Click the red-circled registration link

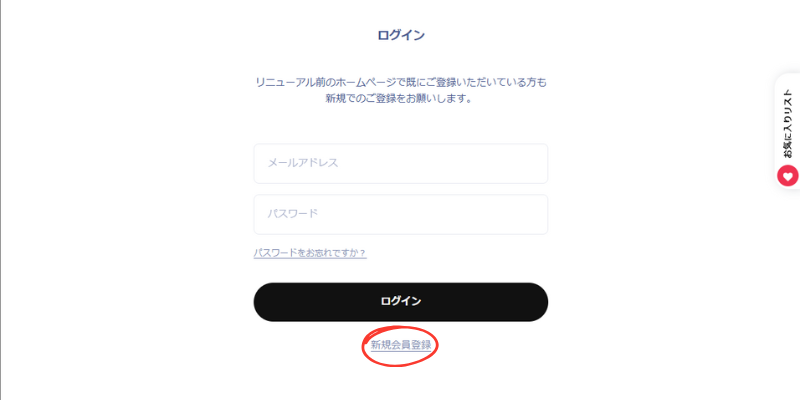click(x=401, y=345)
